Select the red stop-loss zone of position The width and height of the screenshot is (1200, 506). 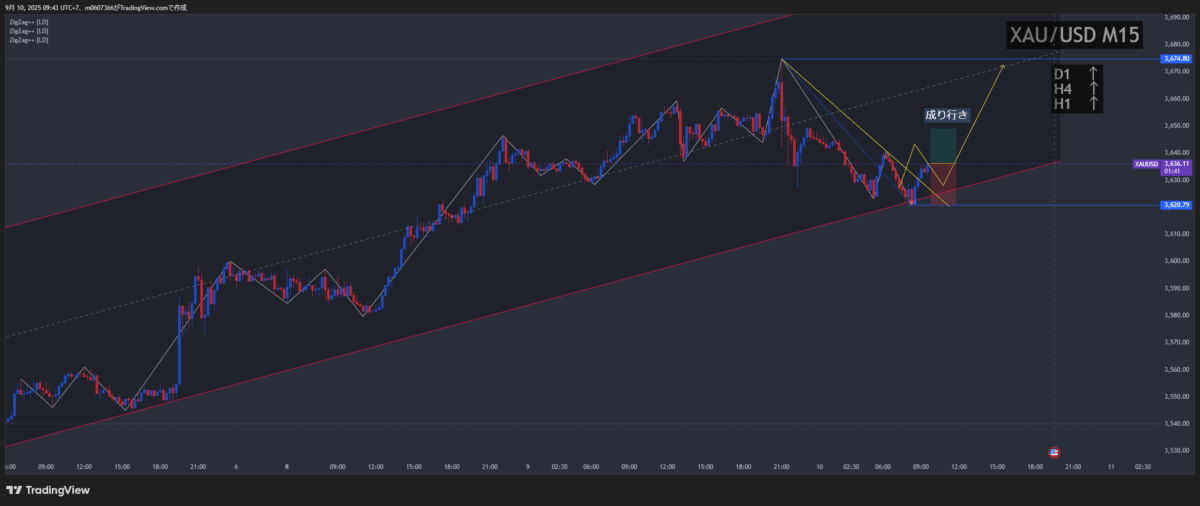[x=943, y=184]
